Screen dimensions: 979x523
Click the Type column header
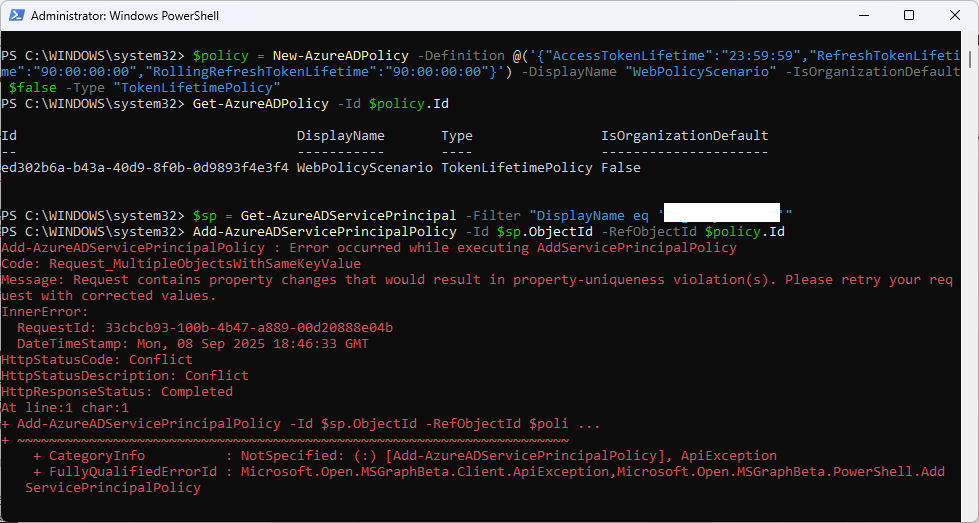pyautogui.click(x=457, y=135)
